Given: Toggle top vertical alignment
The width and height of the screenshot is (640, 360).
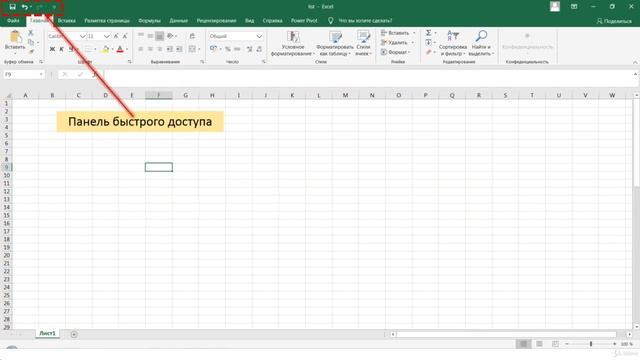Looking at the screenshot, I should [x=141, y=36].
